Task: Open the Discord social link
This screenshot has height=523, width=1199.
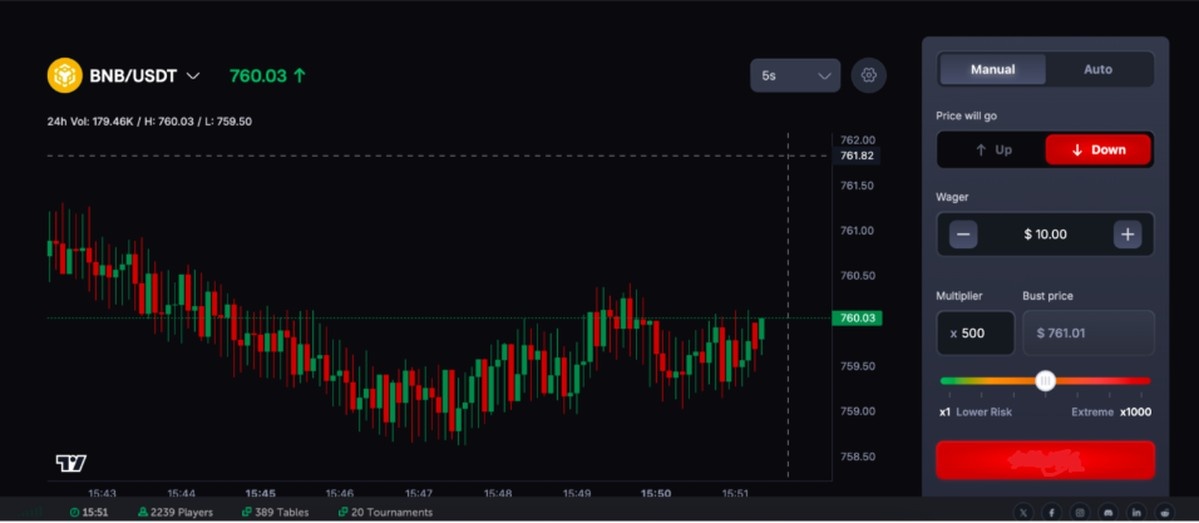Action: pos(1108,512)
